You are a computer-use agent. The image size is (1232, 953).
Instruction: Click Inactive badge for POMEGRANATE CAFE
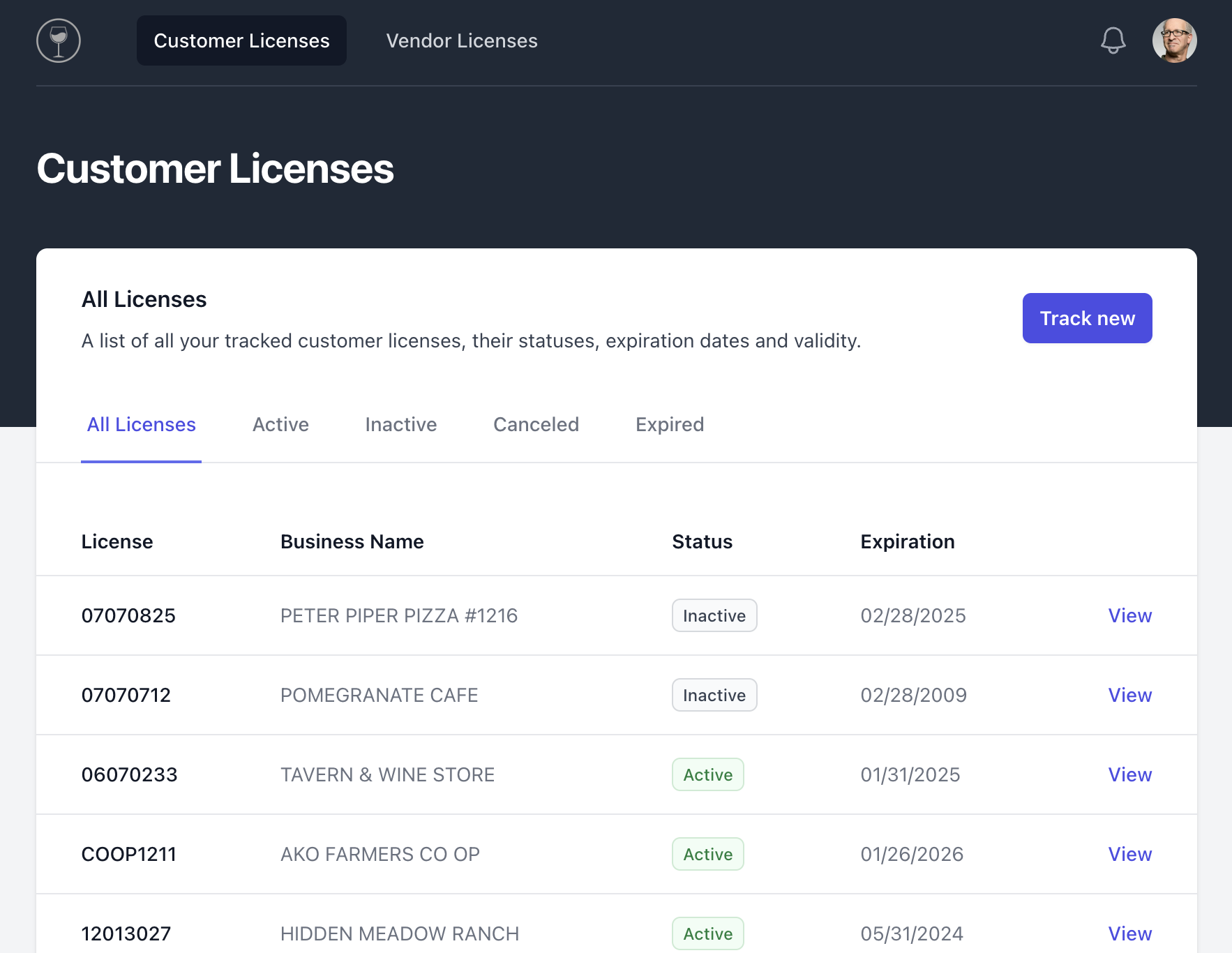tap(714, 695)
